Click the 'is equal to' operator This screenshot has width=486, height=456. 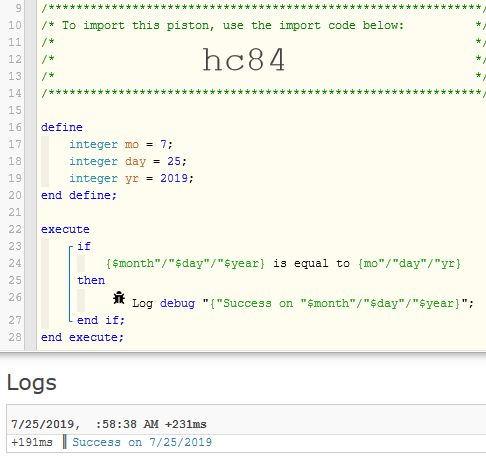(x=311, y=263)
